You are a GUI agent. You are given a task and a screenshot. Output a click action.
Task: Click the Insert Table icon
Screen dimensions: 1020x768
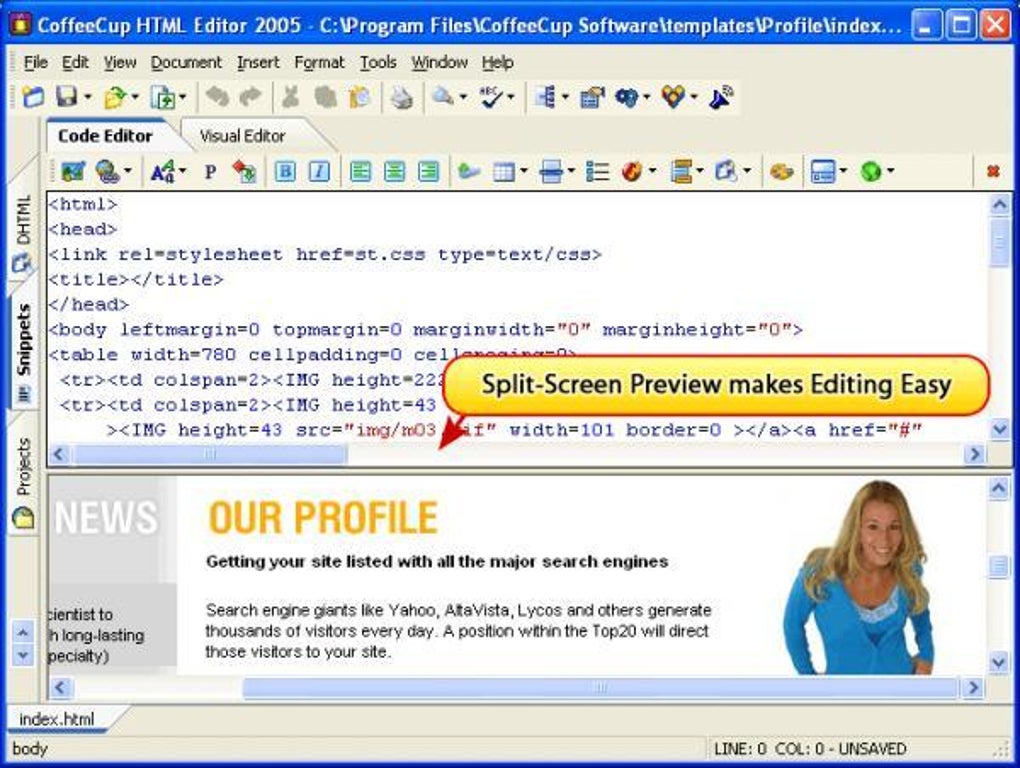tap(504, 172)
